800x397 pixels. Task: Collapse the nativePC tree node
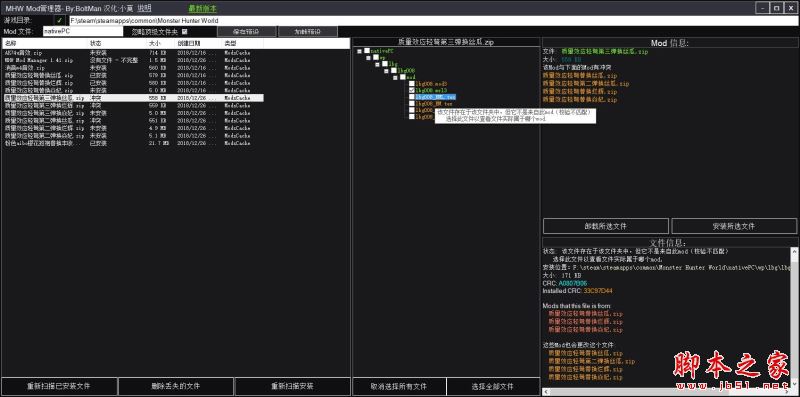[x=360, y=51]
